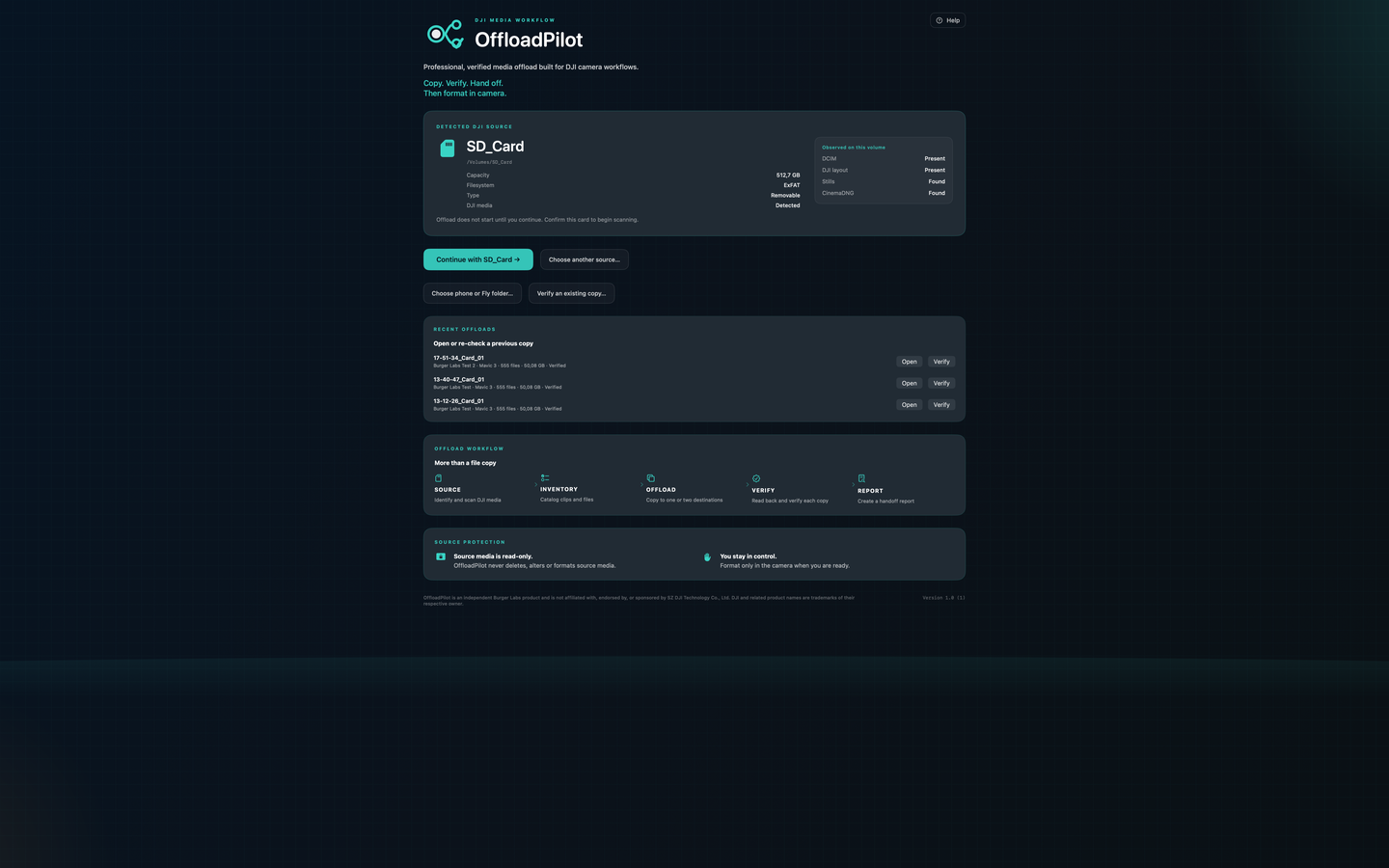
Task: Click the Inventory checklist icon
Action: 545,477
